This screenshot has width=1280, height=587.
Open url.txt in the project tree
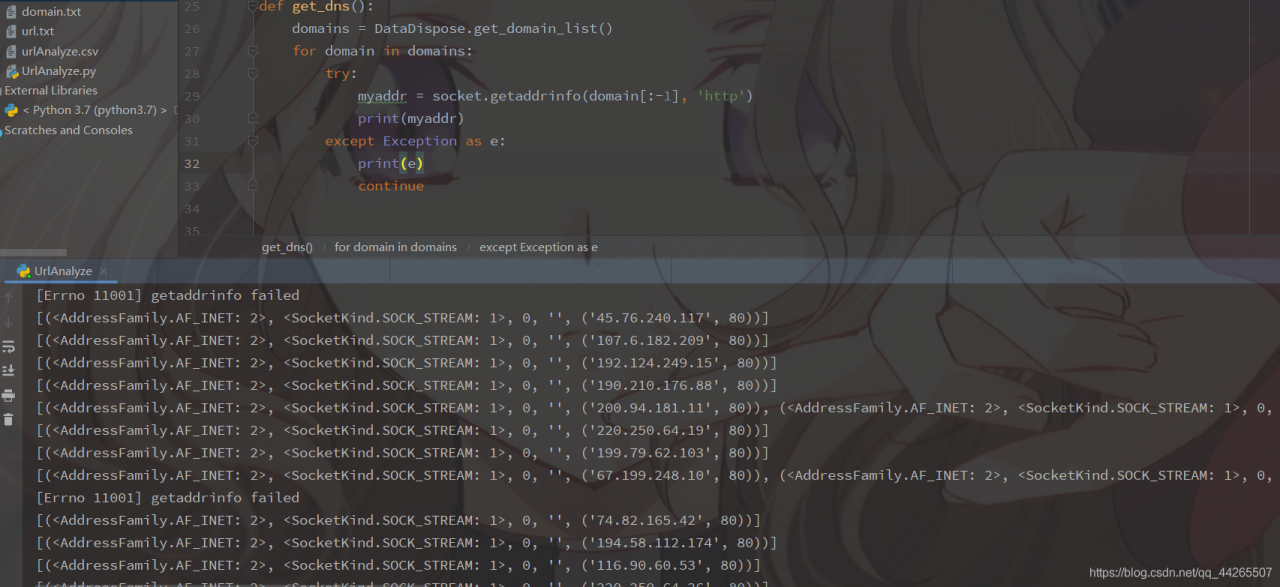[x=38, y=31]
